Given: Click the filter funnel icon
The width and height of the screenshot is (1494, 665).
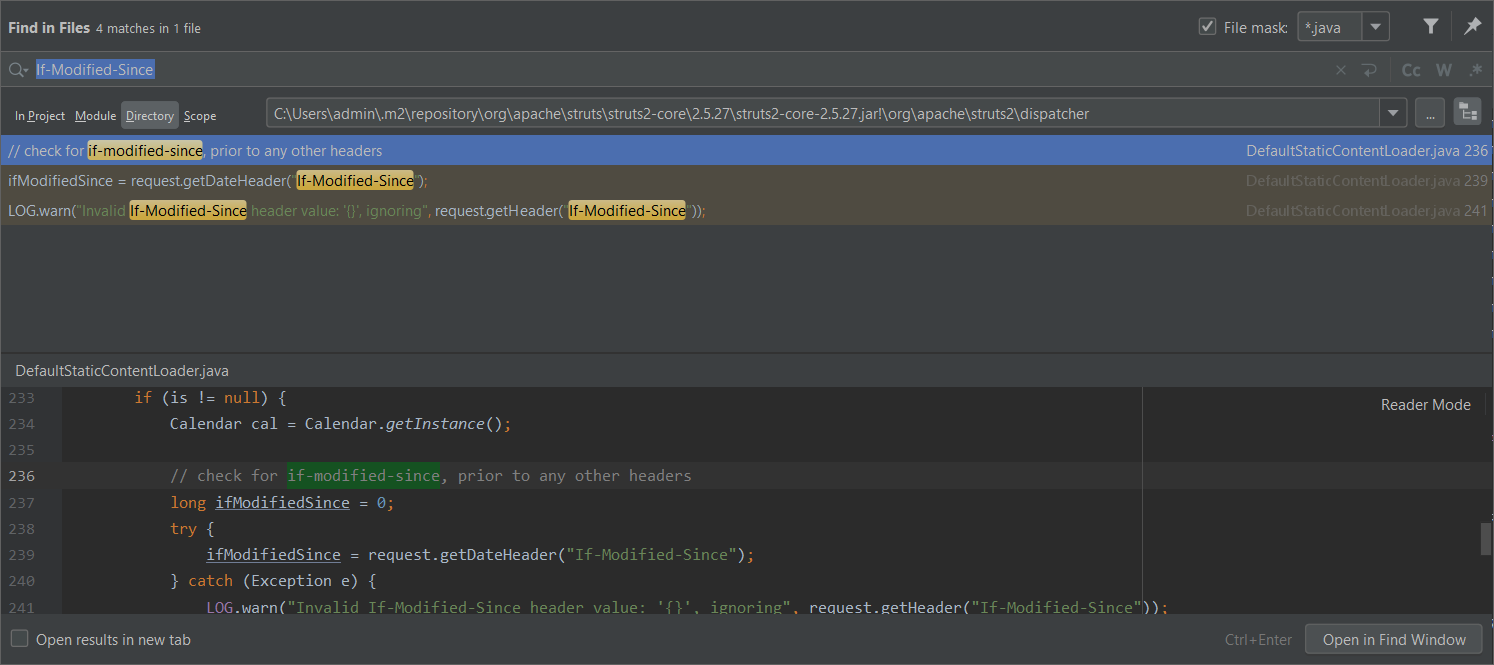Looking at the screenshot, I should coord(1431,27).
